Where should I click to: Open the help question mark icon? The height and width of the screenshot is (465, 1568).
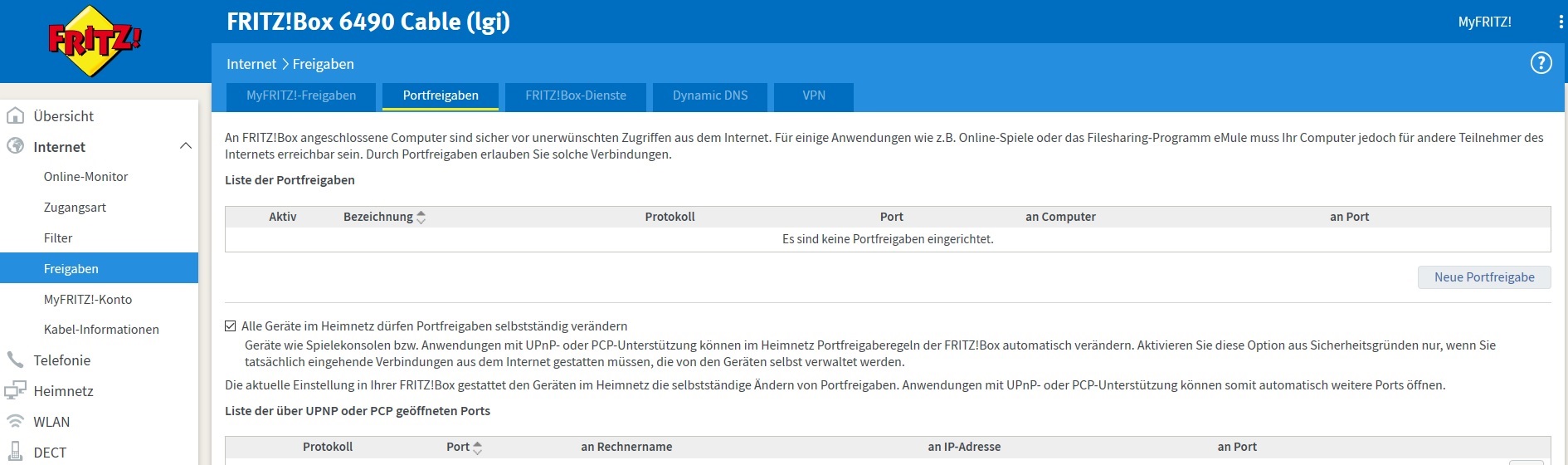tap(1541, 63)
